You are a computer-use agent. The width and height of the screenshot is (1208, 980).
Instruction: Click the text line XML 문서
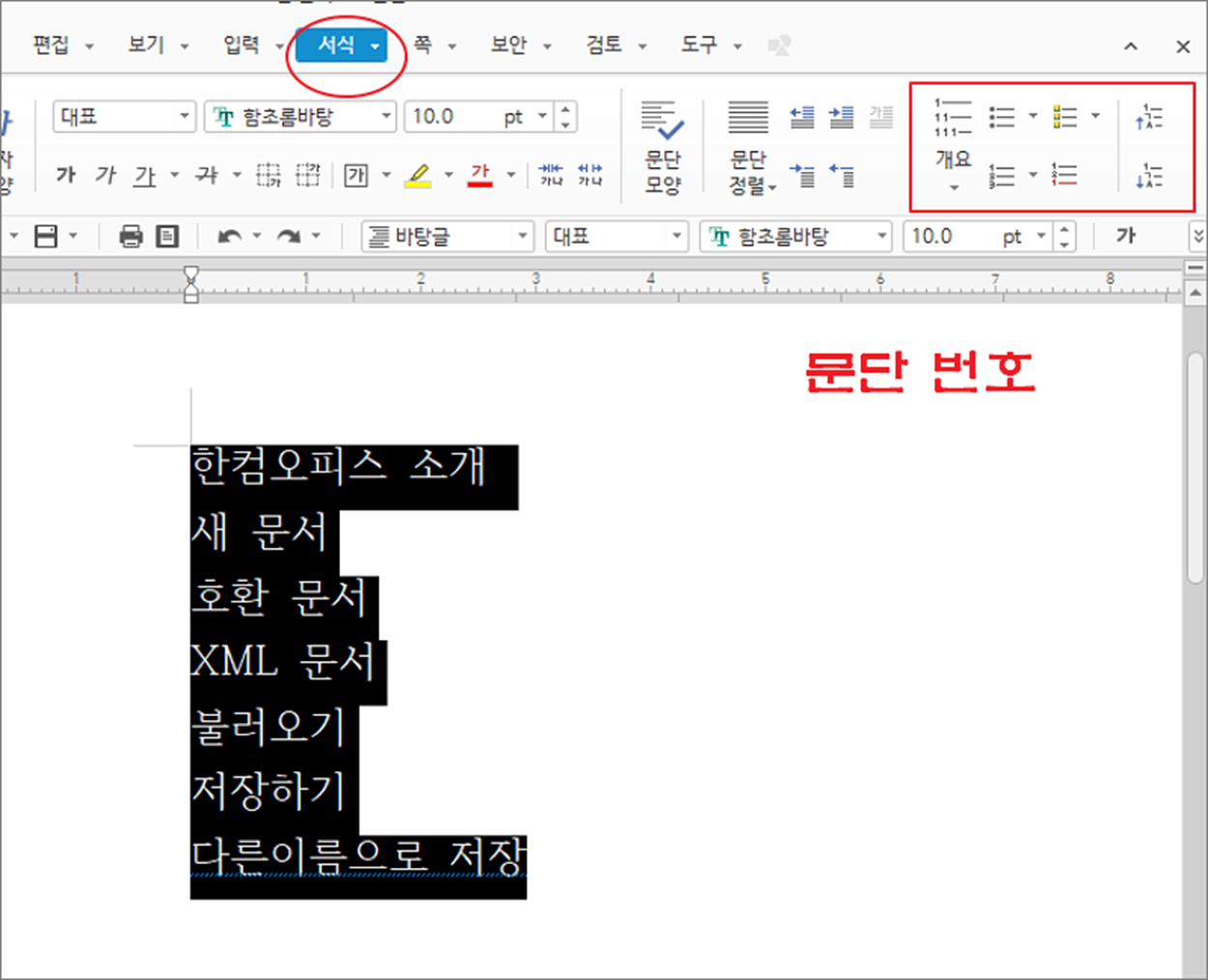coord(283,662)
